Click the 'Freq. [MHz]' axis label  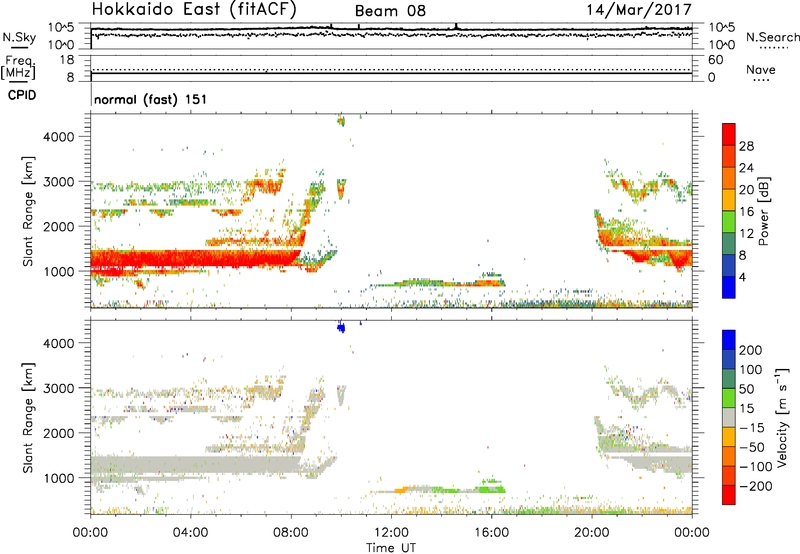coord(18,68)
